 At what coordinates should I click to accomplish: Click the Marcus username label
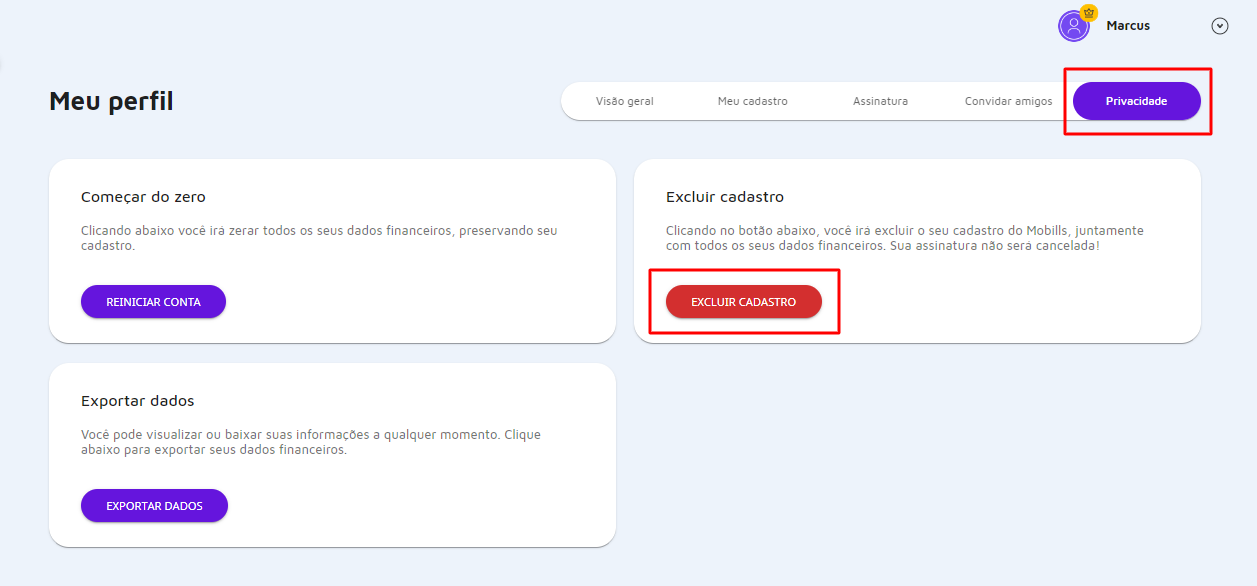1129,25
